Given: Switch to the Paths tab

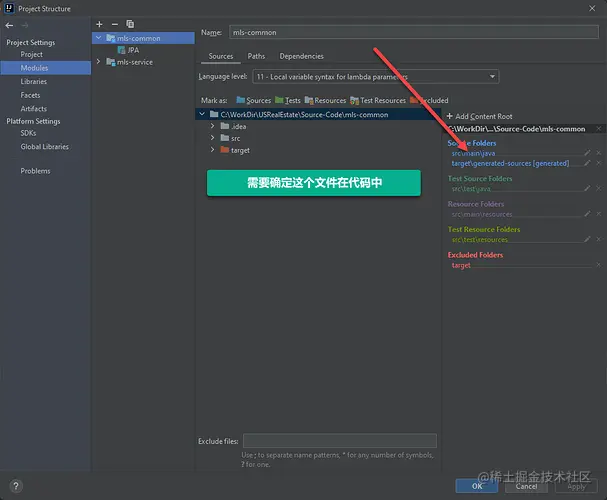Looking at the screenshot, I should [256, 56].
